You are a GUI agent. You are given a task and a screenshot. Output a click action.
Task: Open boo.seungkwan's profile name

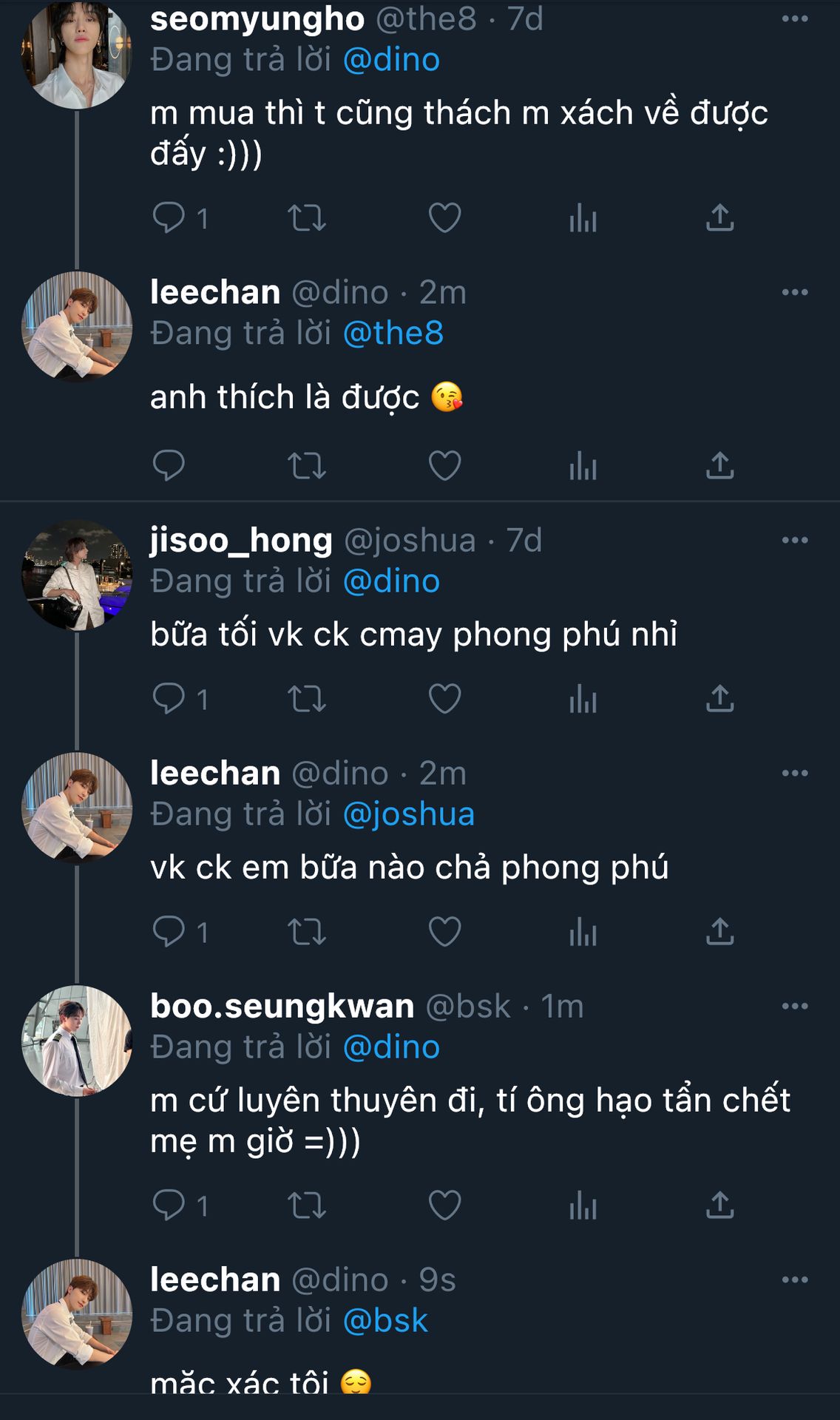point(282,1007)
